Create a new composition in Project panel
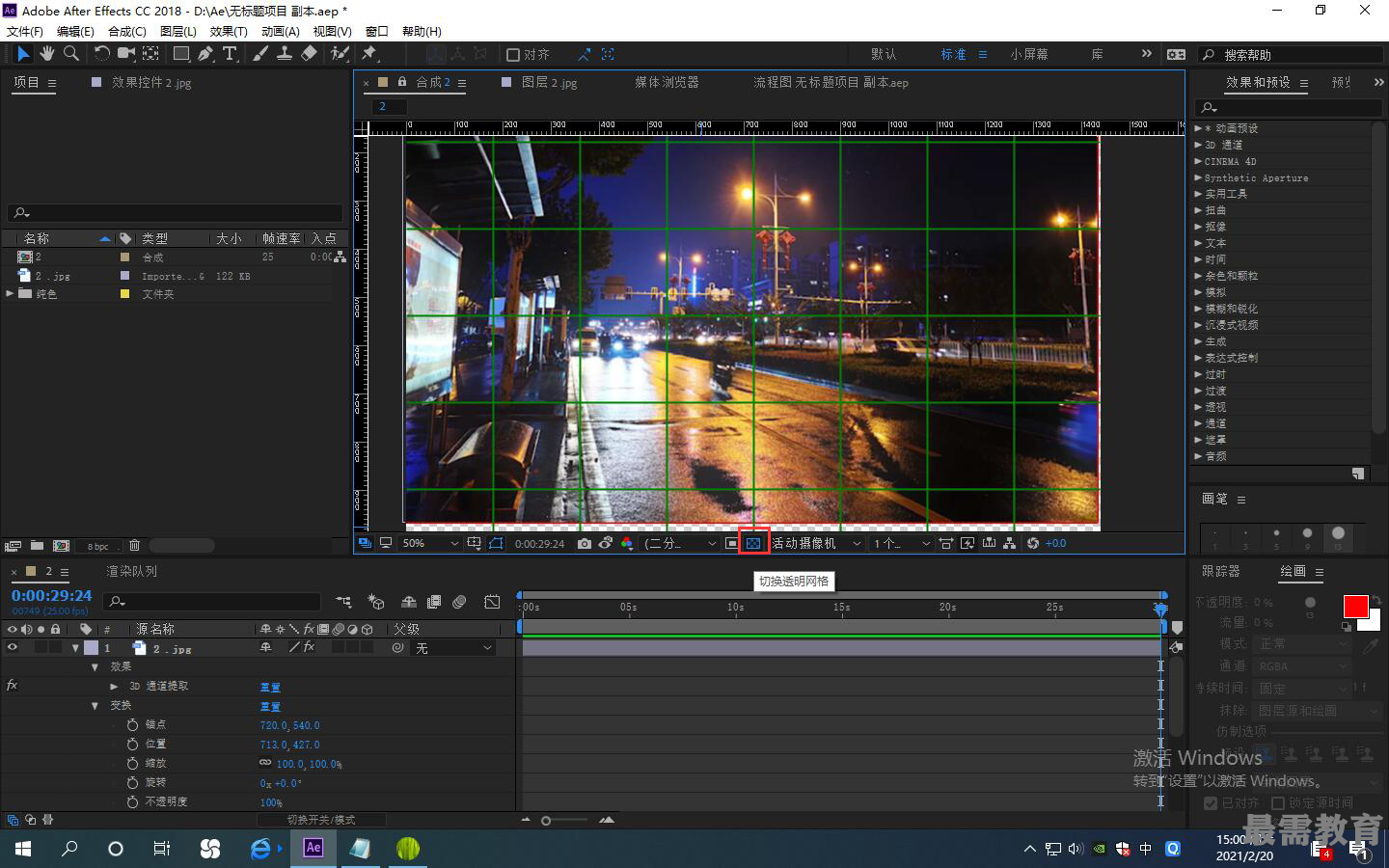 pyautogui.click(x=61, y=546)
